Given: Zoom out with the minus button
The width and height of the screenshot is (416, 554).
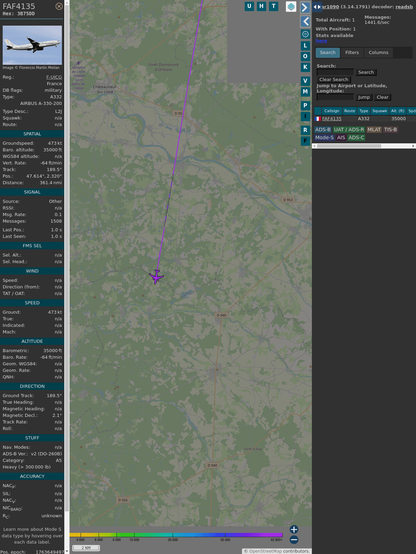Looking at the screenshot, I should pyautogui.click(x=294, y=540).
